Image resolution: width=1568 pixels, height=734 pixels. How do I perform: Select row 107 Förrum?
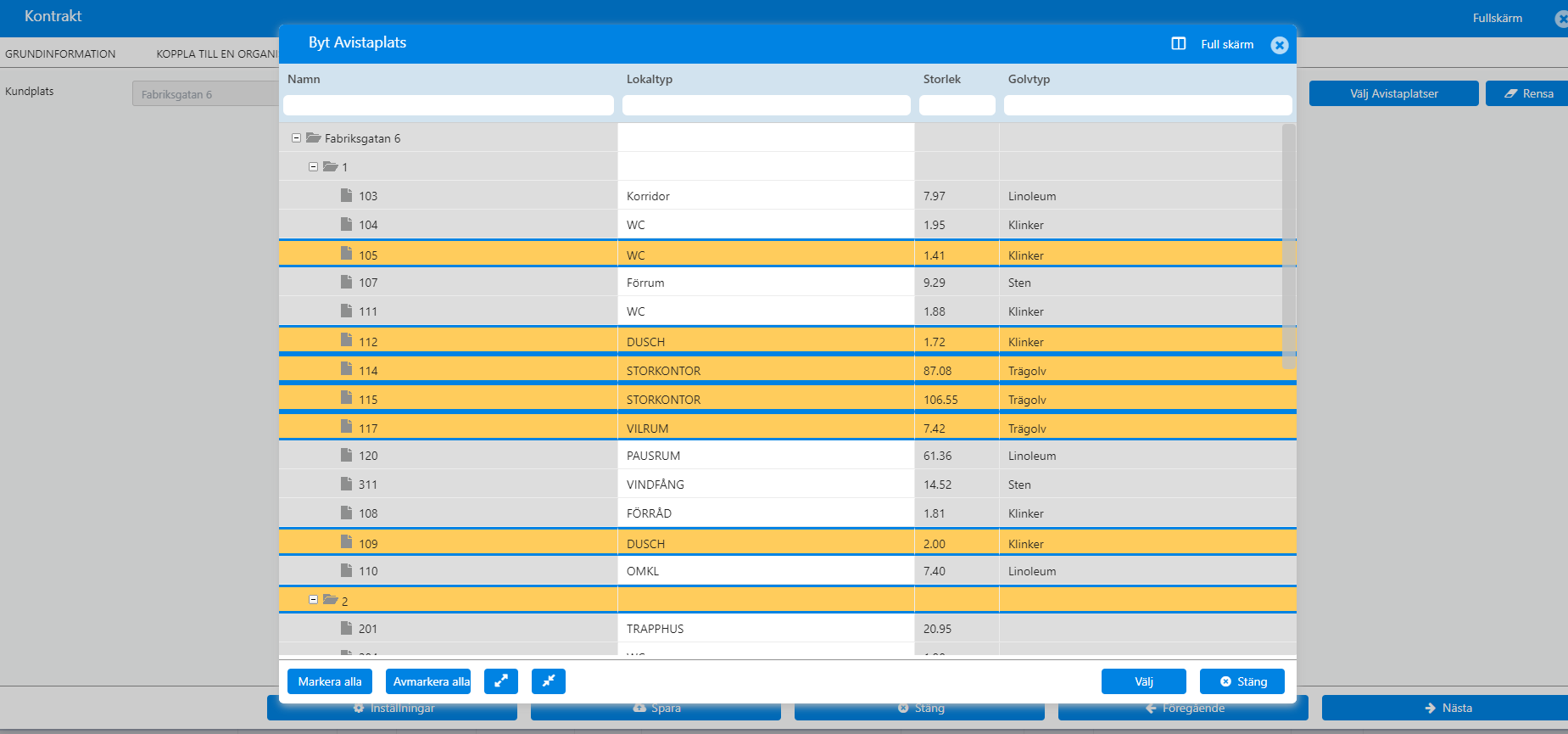(x=780, y=282)
